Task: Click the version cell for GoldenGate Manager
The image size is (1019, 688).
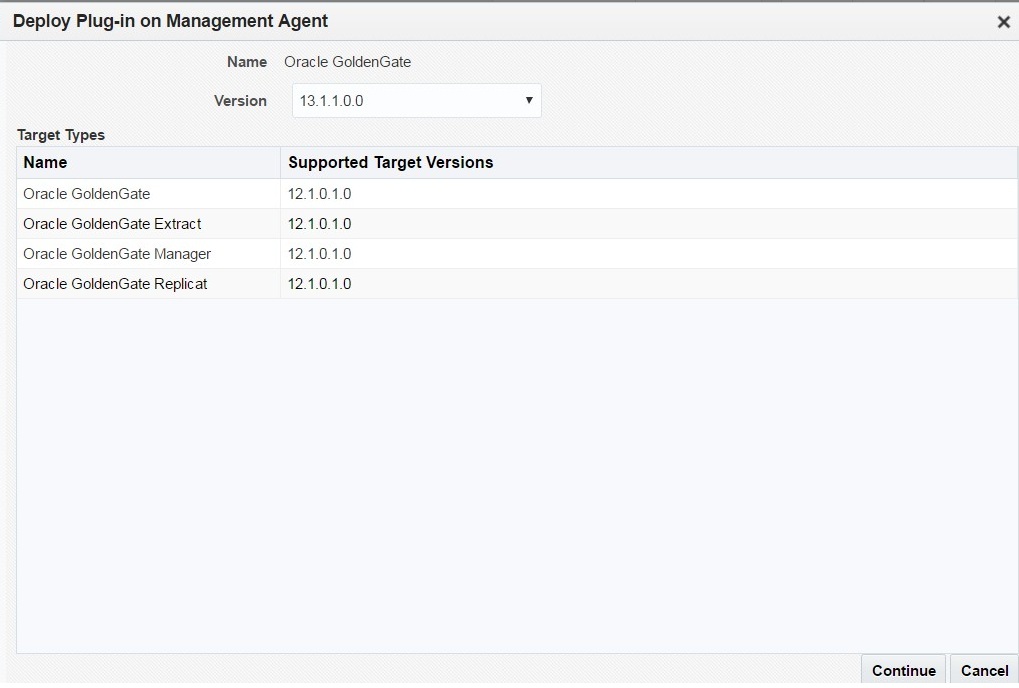Action: coord(320,254)
